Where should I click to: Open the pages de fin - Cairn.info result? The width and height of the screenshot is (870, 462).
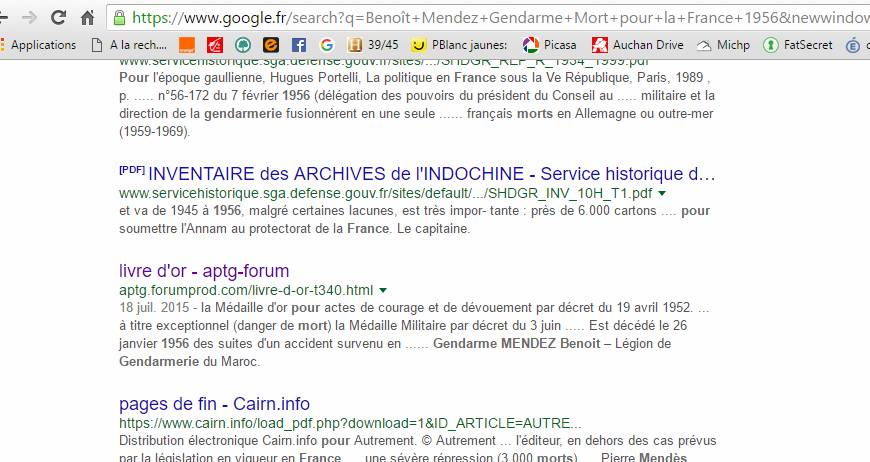coord(214,404)
